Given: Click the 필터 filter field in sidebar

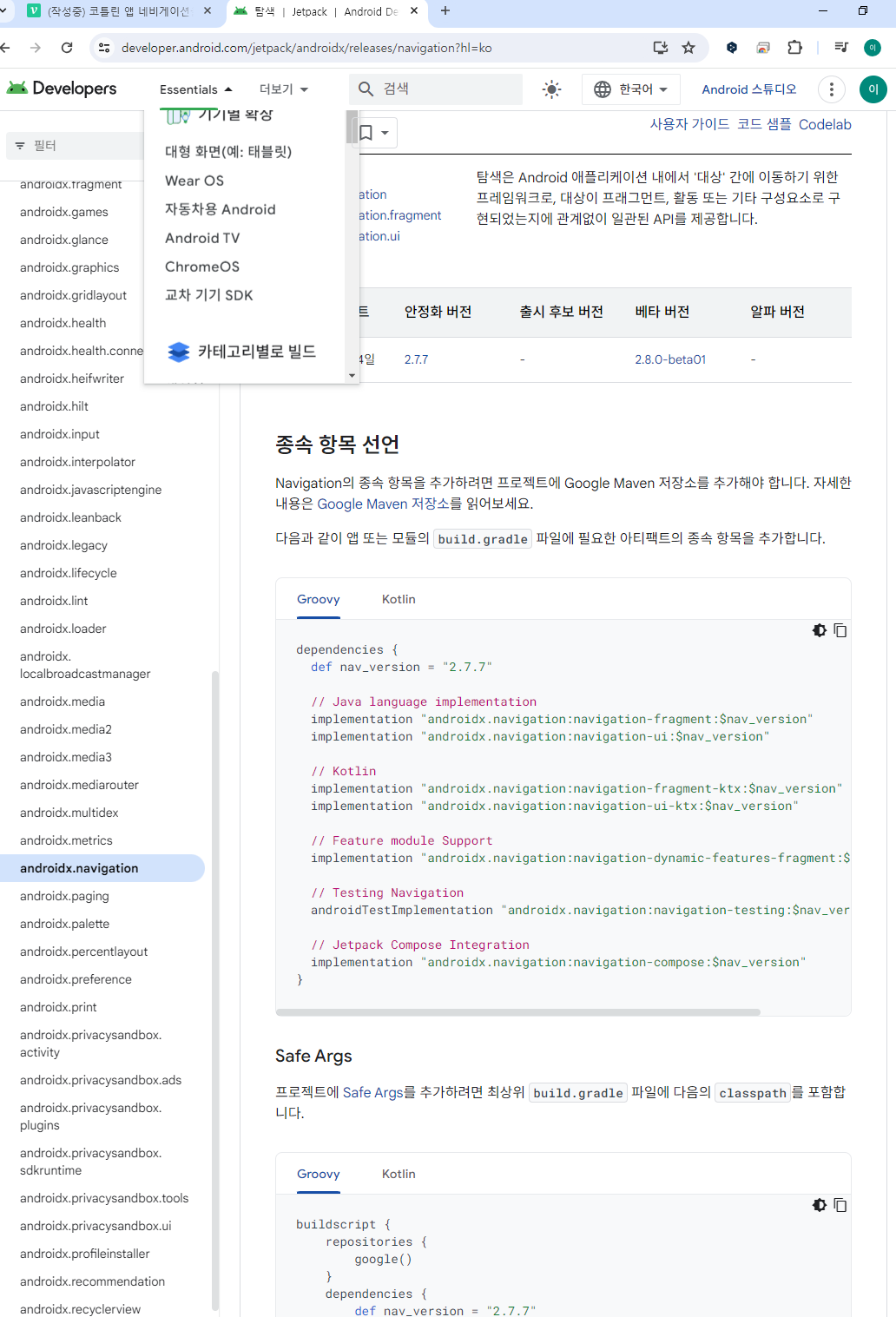Looking at the screenshot, I should pyautogui.click(x=76, y=146).
